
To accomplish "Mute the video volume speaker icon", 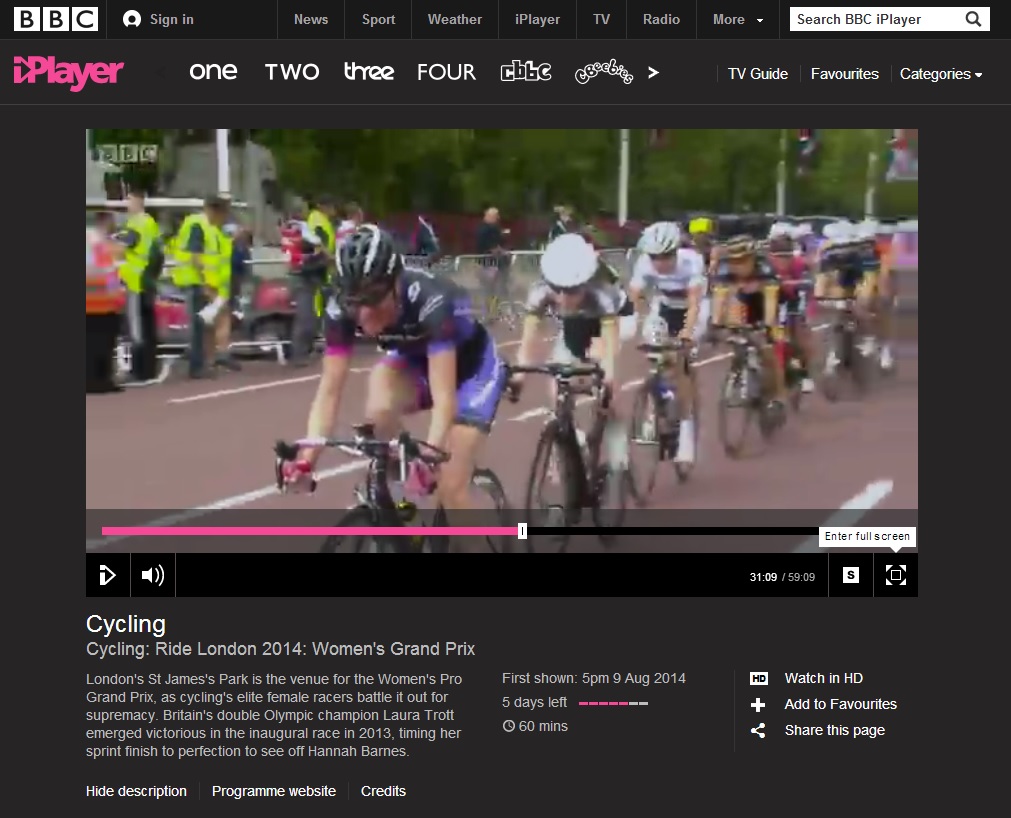I will tap(152, 575).
